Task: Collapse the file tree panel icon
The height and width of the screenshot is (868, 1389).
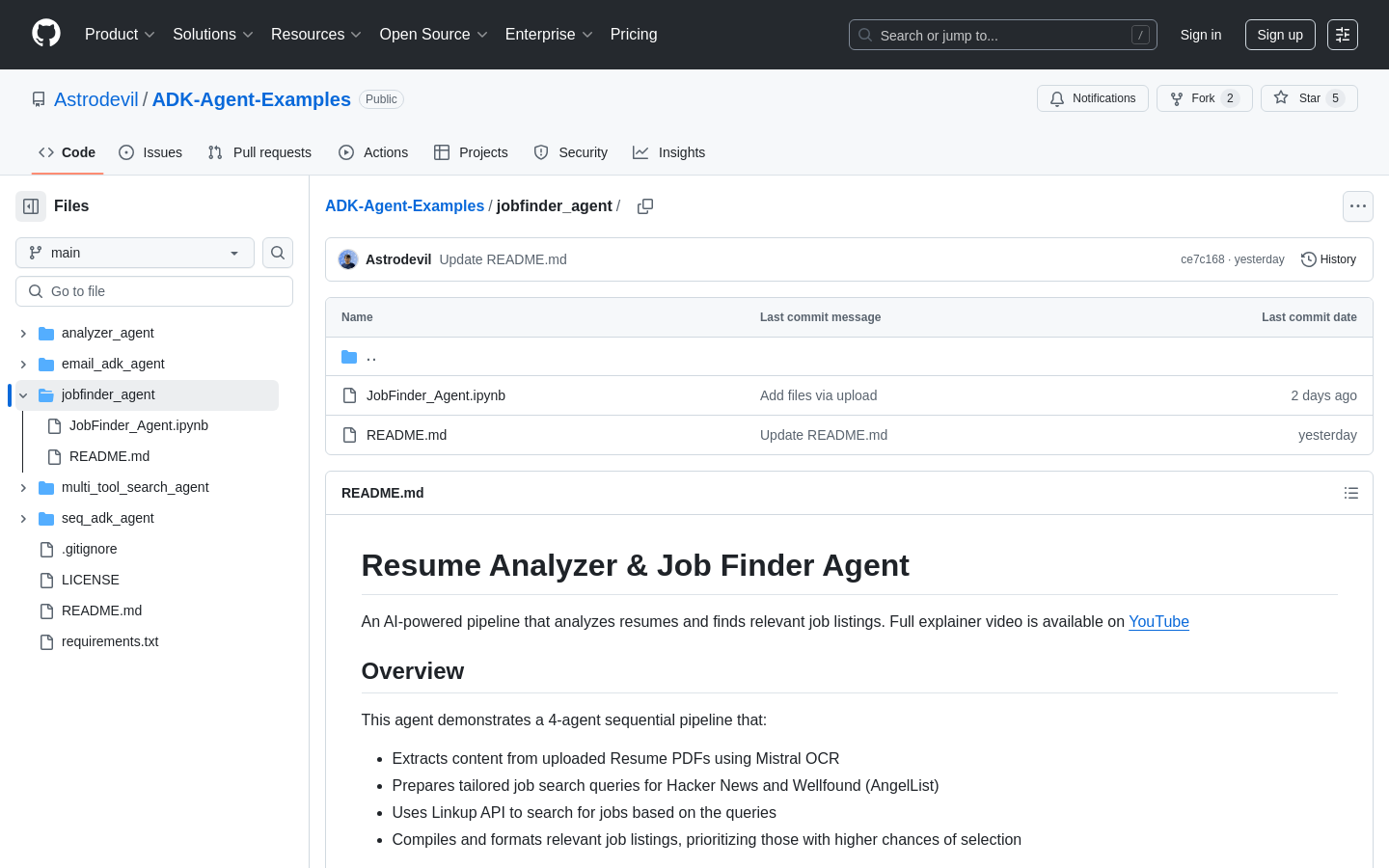Action: click(31, 206)
